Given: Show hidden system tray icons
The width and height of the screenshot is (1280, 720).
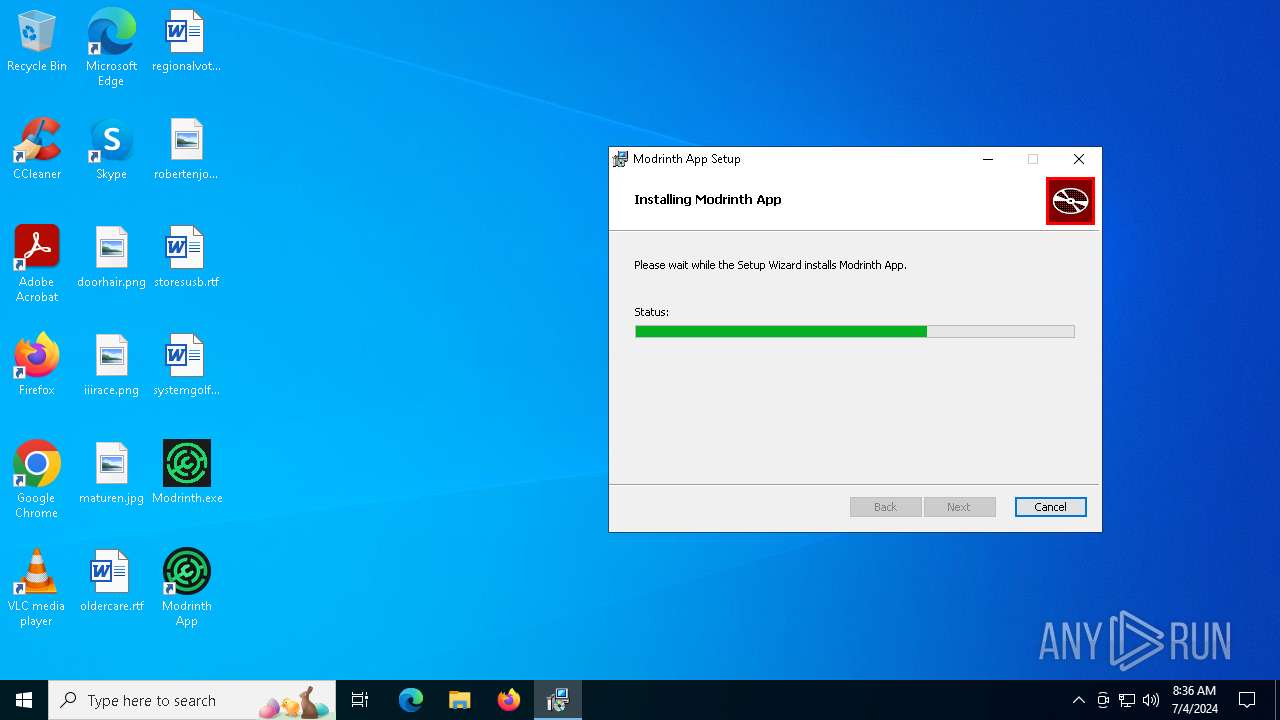Looking at the screenshot, I should pos(1078,700).
